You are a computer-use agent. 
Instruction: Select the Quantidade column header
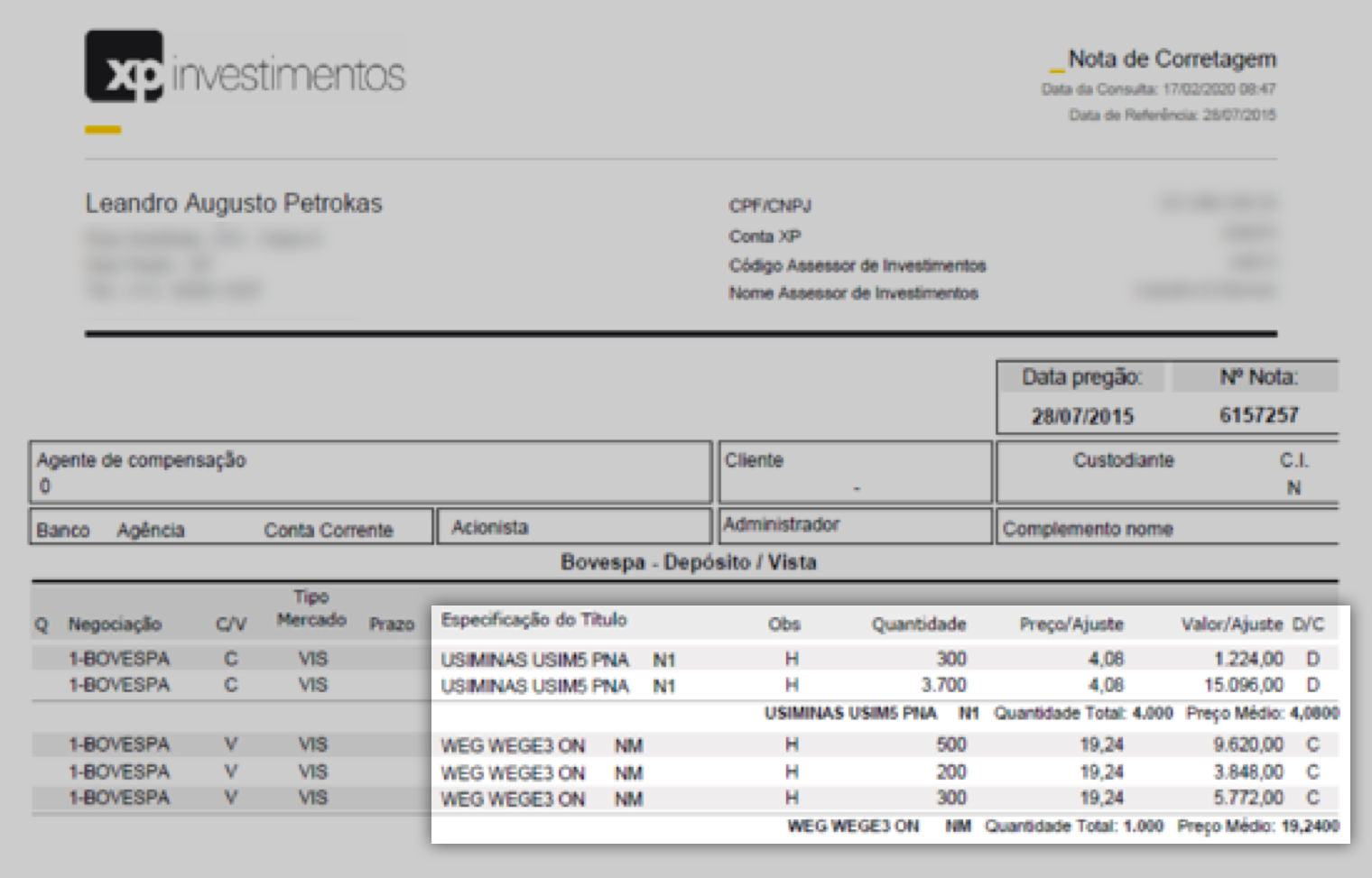click(919, 624)
